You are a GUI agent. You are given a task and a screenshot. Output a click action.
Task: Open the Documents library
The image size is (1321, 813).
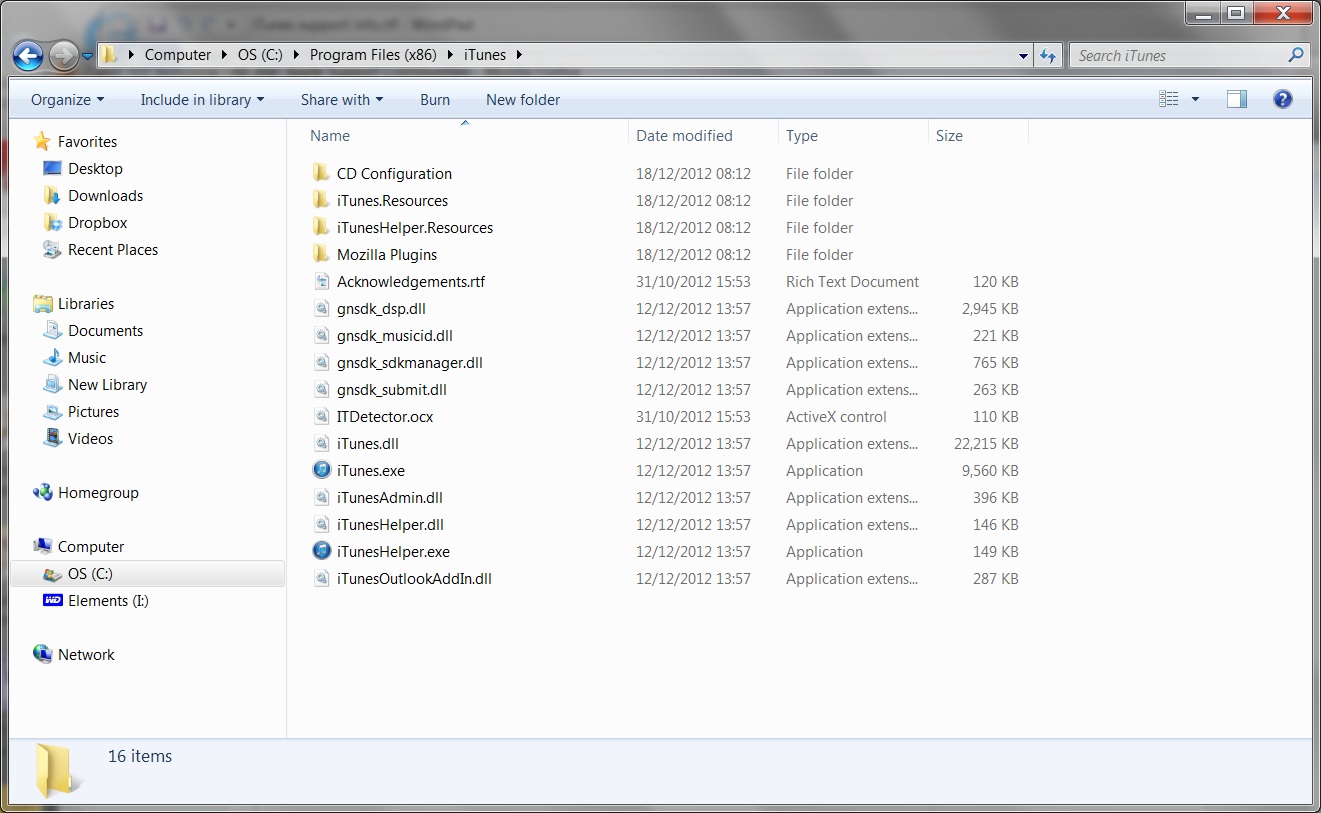tap(105, 331)
